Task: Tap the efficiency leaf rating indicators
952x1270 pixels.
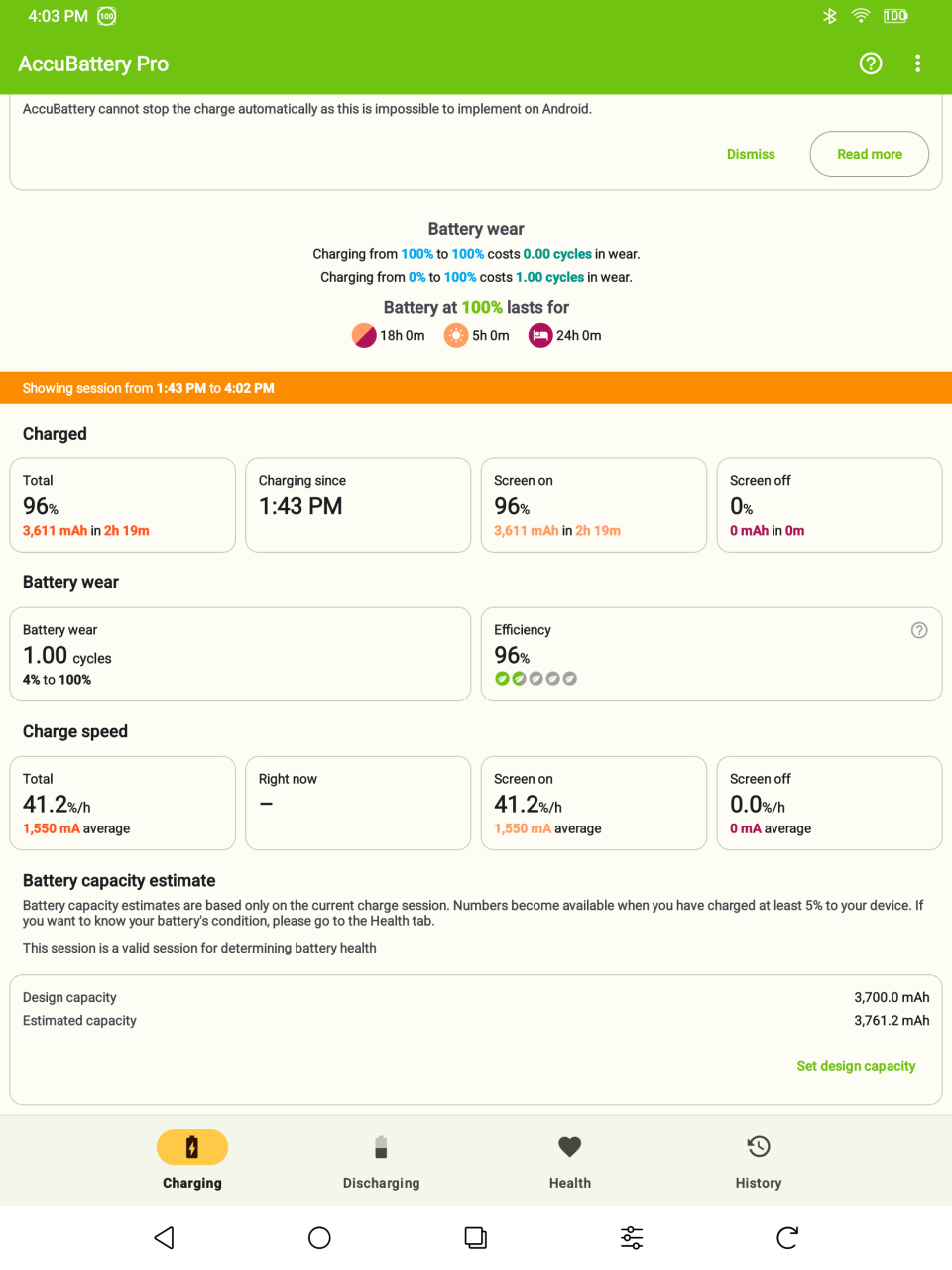Action: tap(535, 679)
